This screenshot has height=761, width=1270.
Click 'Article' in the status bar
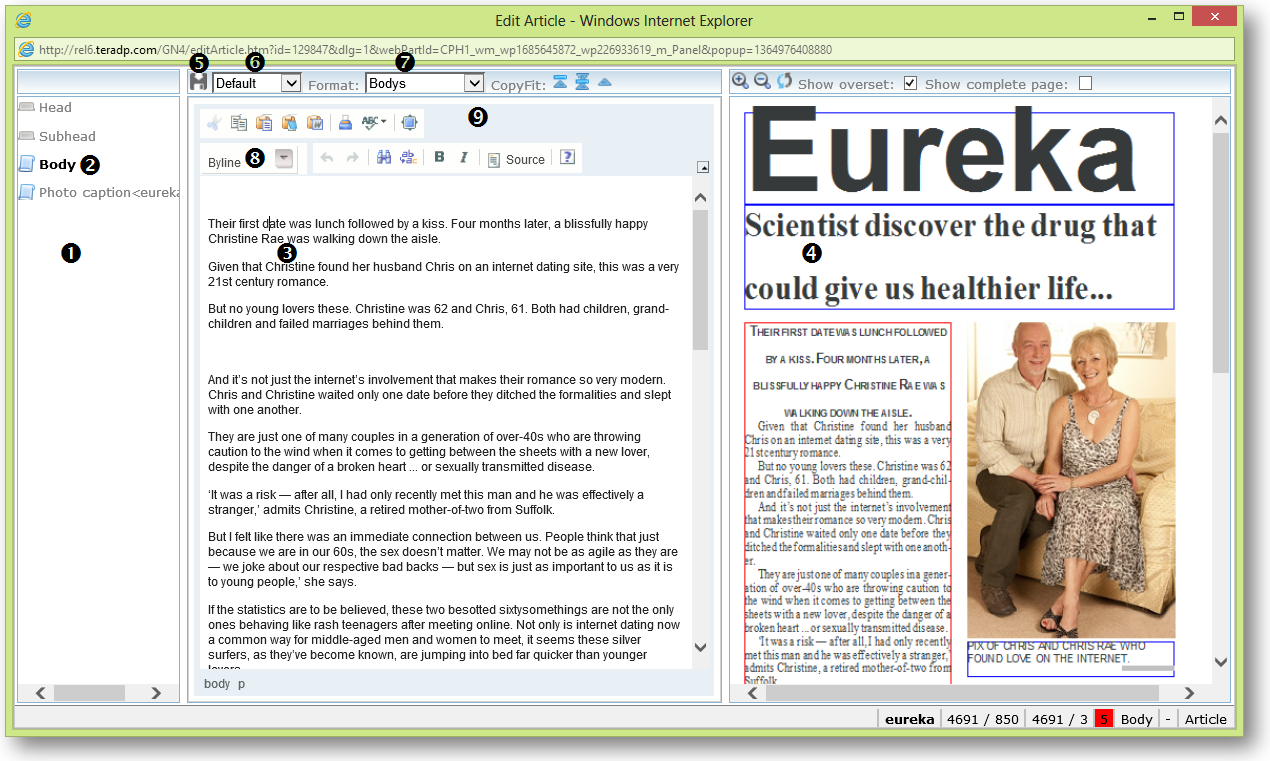[x=1205, y=719]
